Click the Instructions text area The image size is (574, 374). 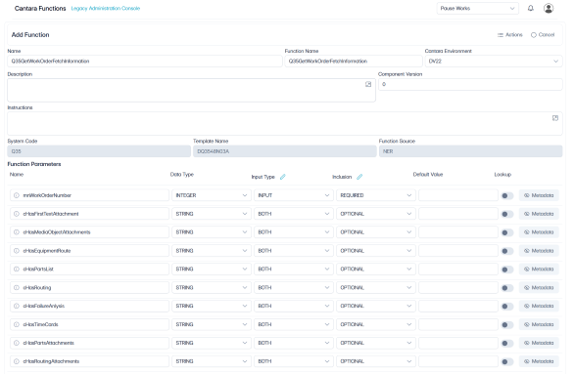click(x=284, y=124)
